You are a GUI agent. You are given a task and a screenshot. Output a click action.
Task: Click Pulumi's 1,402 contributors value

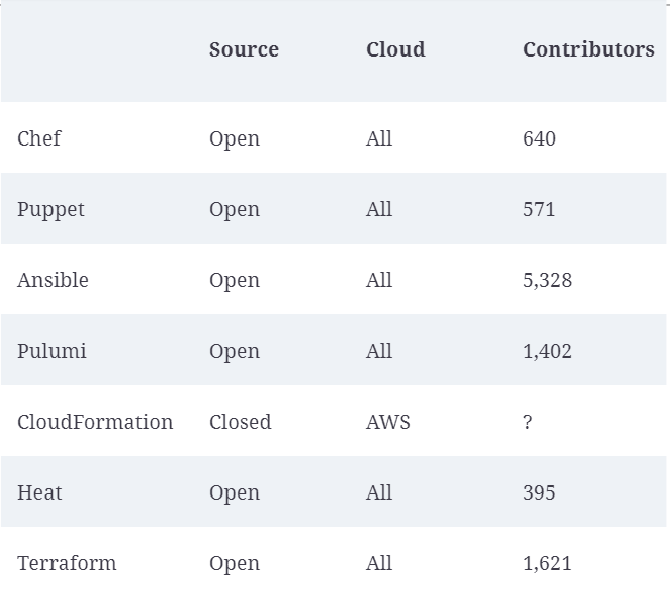click(x=547, y=351)
